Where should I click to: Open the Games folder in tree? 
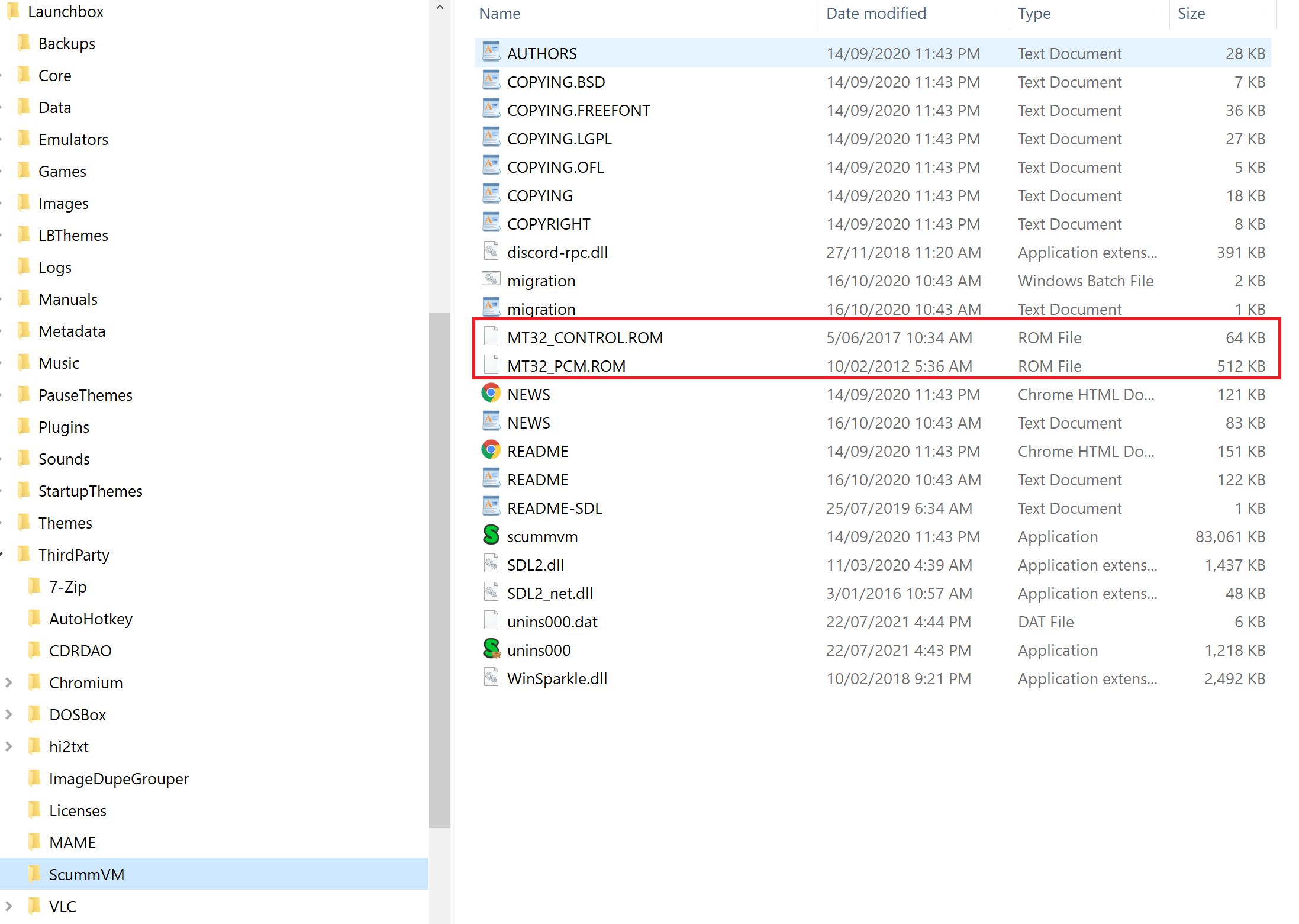(62, 172)
